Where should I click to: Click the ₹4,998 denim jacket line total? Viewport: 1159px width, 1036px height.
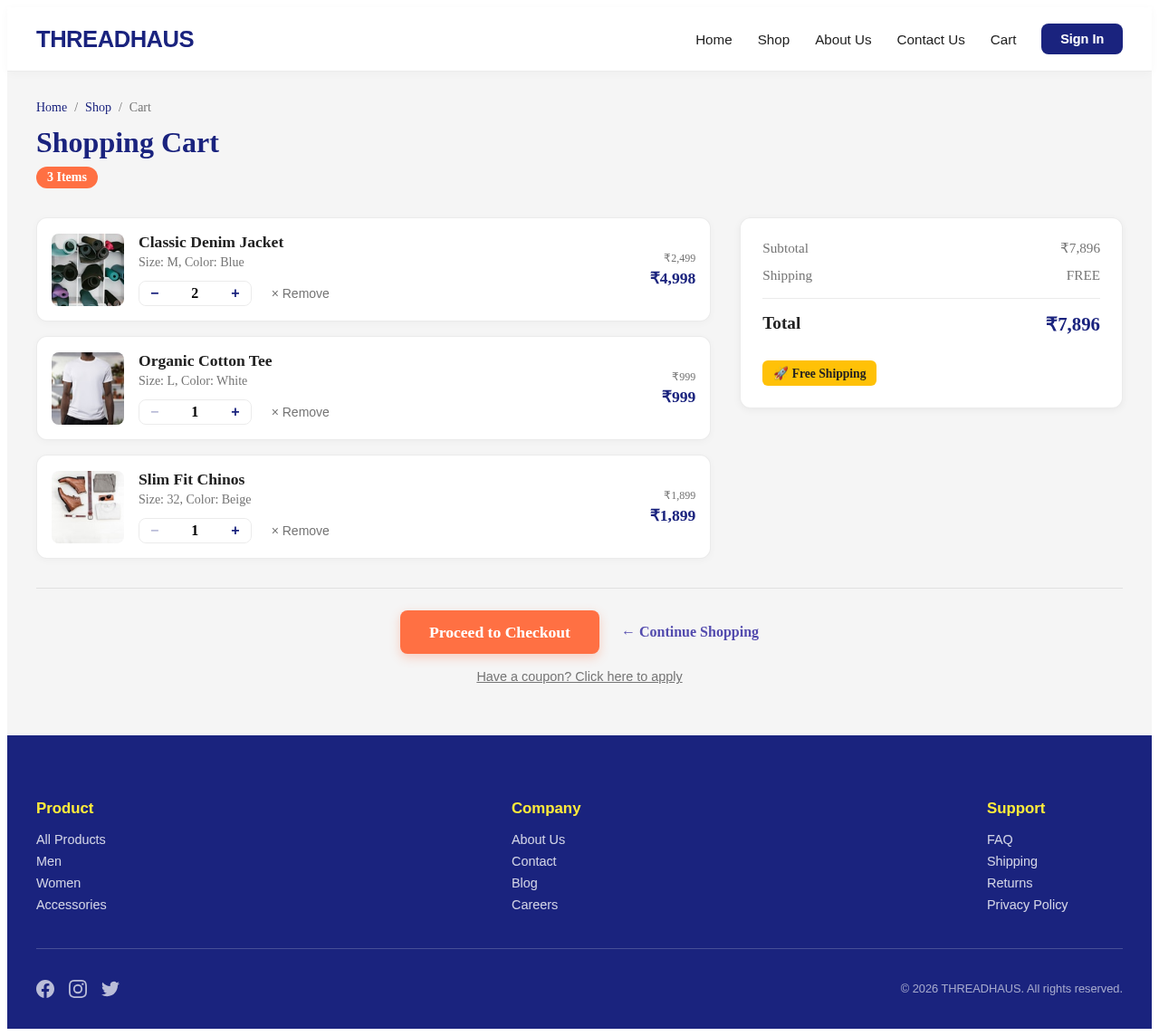(x=673, y=278)
